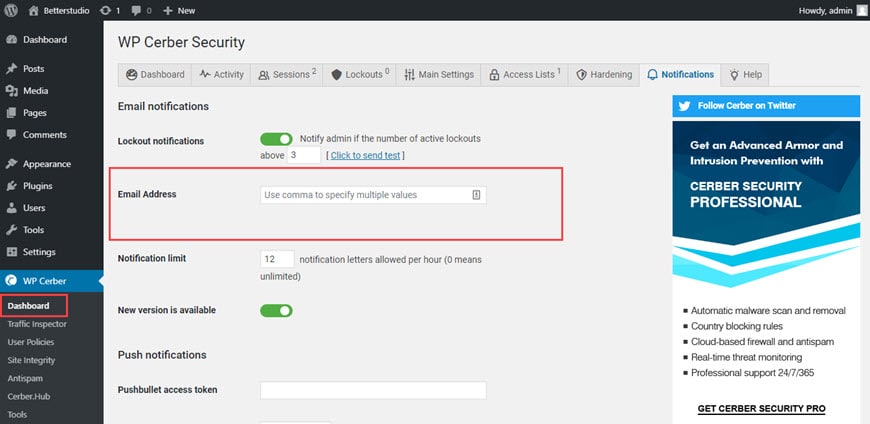This screenshot has width=870, height=424.
Task: Click the Push notifications section heading
Action: point(162,355)
